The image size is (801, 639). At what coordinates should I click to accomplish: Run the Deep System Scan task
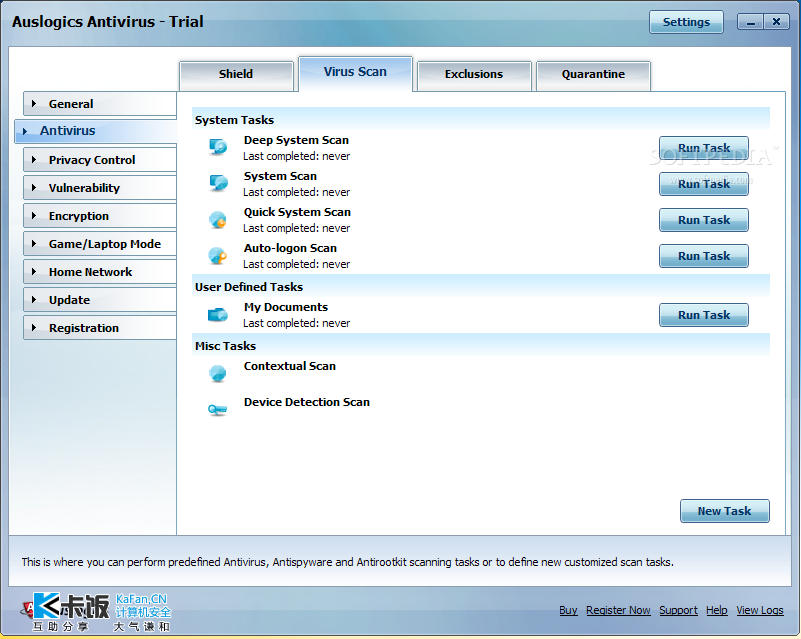pos(703,148)
